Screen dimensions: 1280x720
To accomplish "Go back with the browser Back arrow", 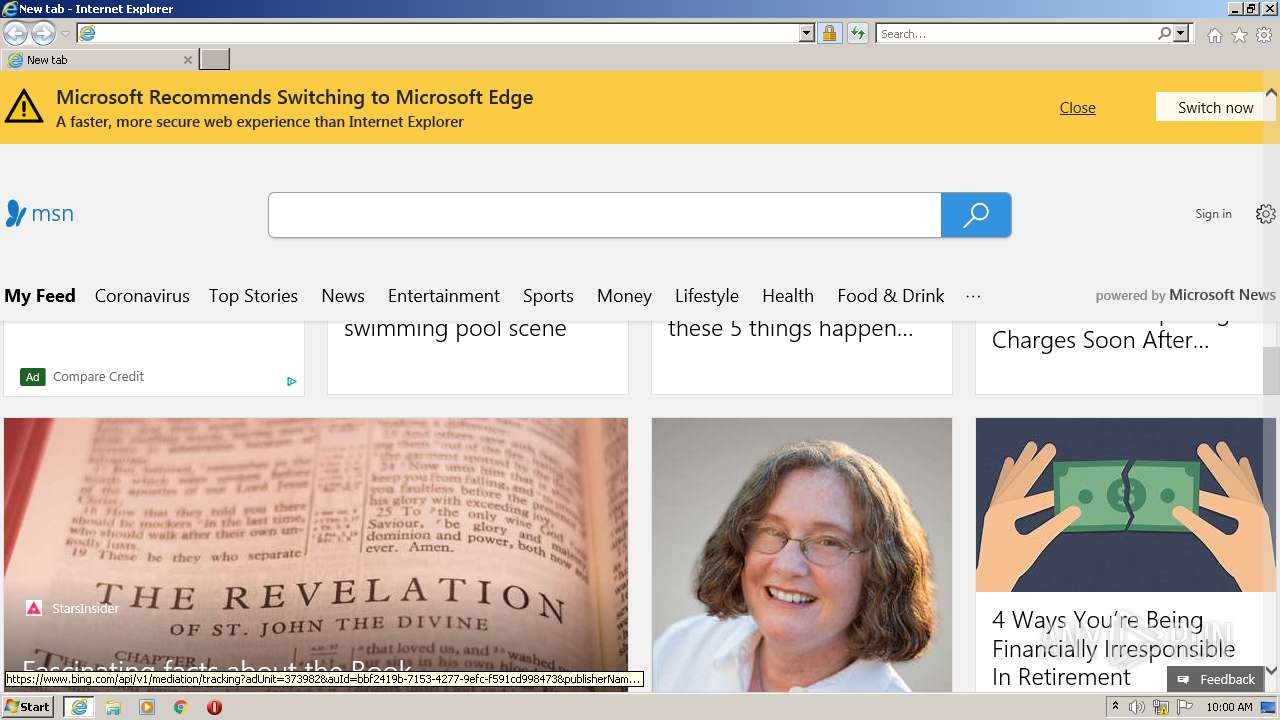I will coord(15,33).
